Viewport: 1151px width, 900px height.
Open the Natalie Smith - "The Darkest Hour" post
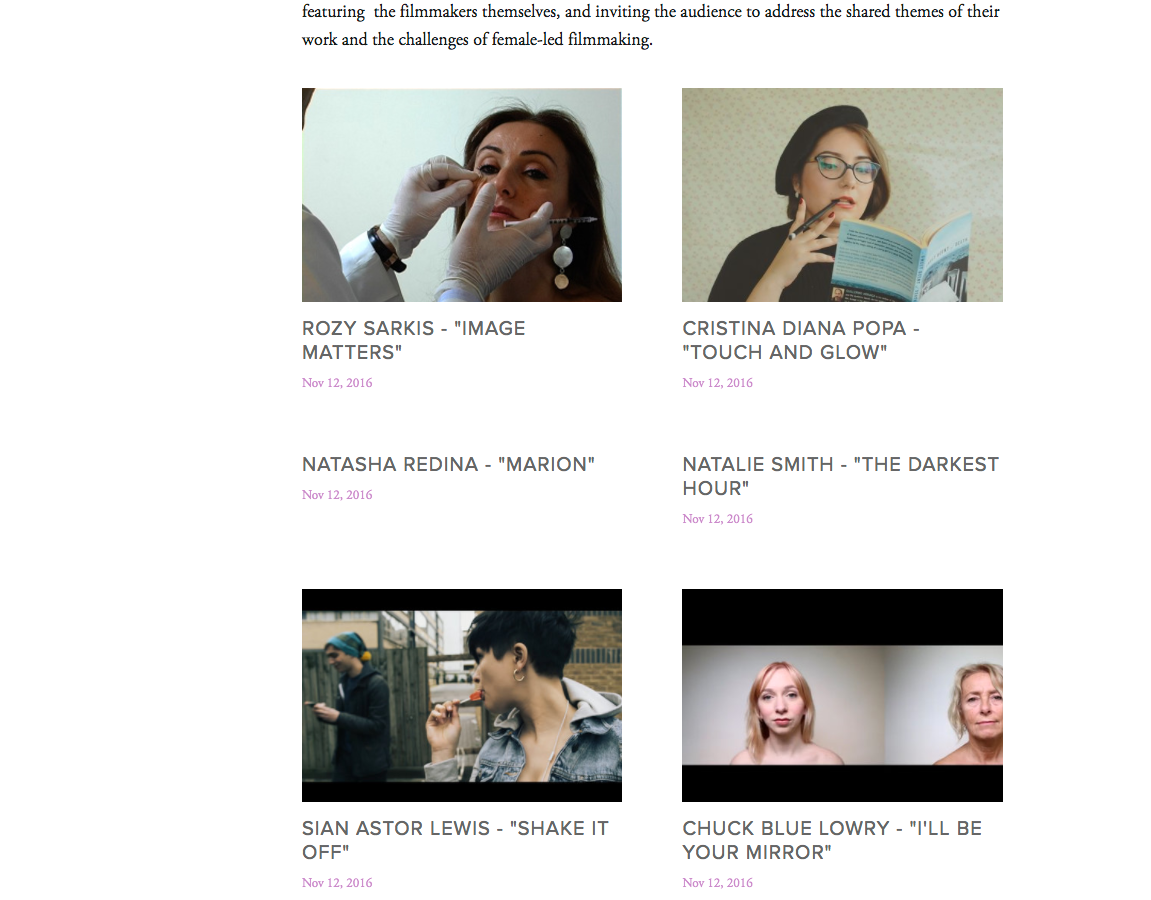[x=840, y=476]
